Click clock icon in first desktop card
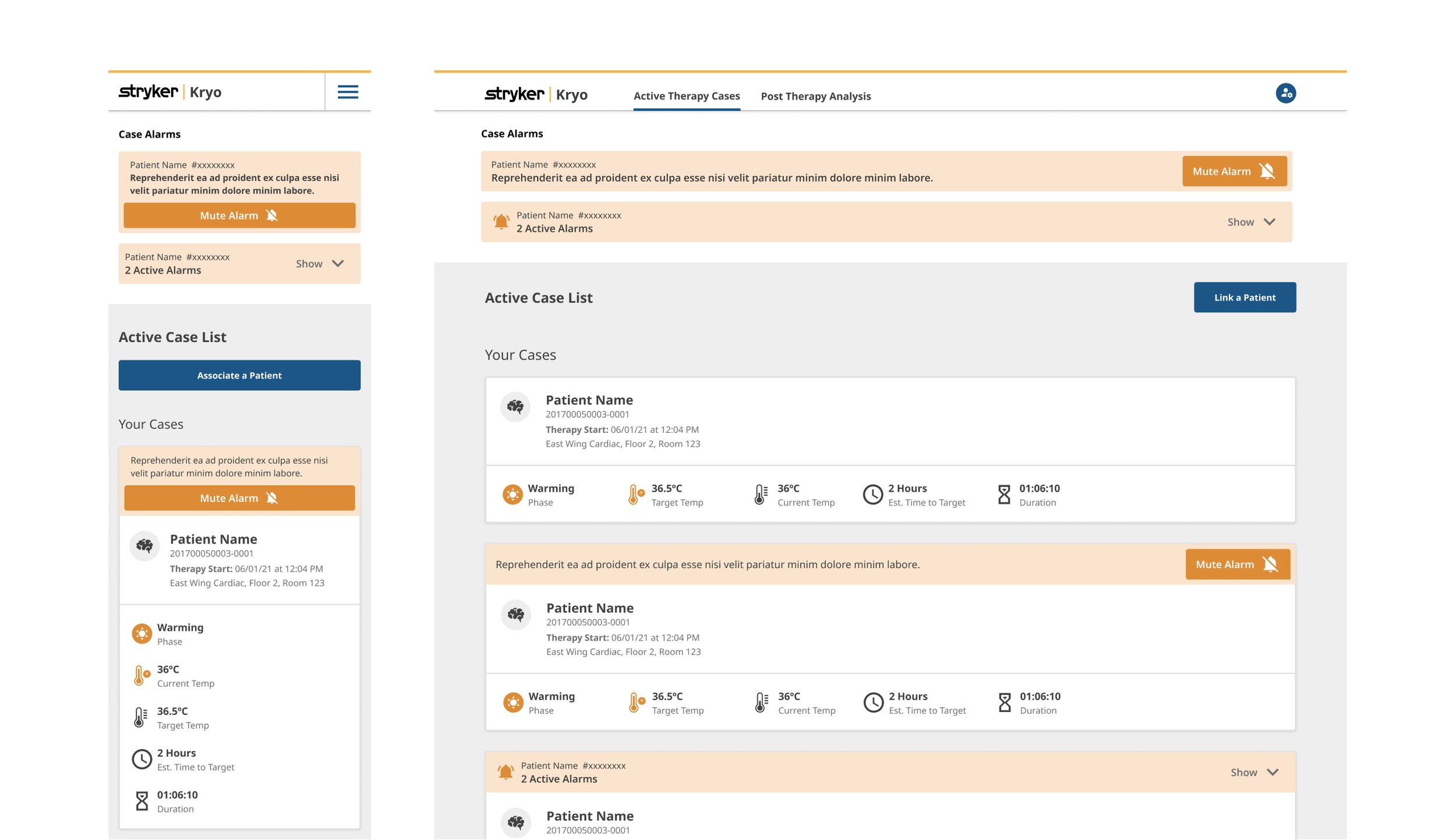Viewport: 1456px width, 840px height. click(872, 495)
